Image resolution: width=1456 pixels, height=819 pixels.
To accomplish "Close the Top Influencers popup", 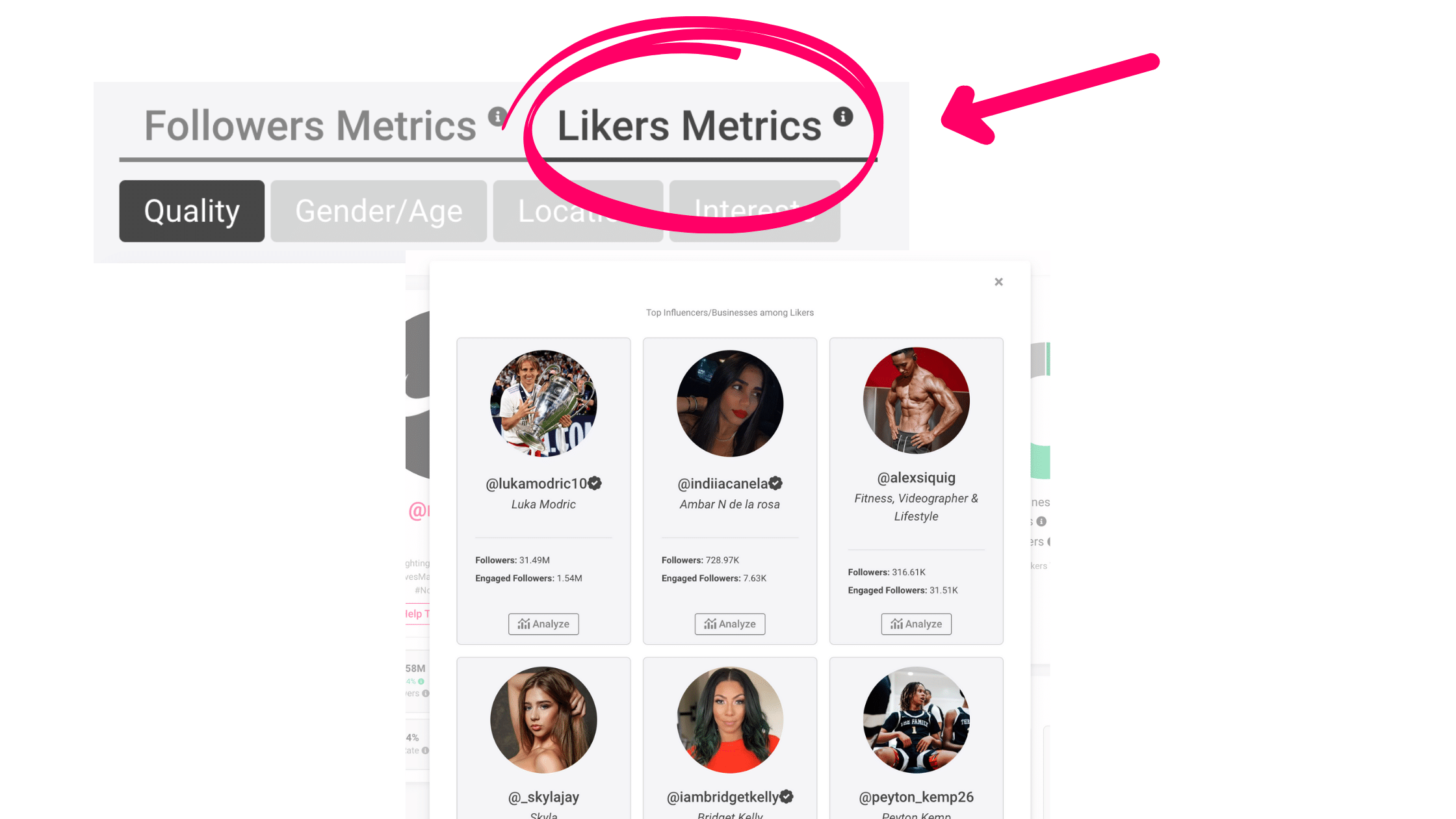I will pyautogui.click(x=998, y=281).
